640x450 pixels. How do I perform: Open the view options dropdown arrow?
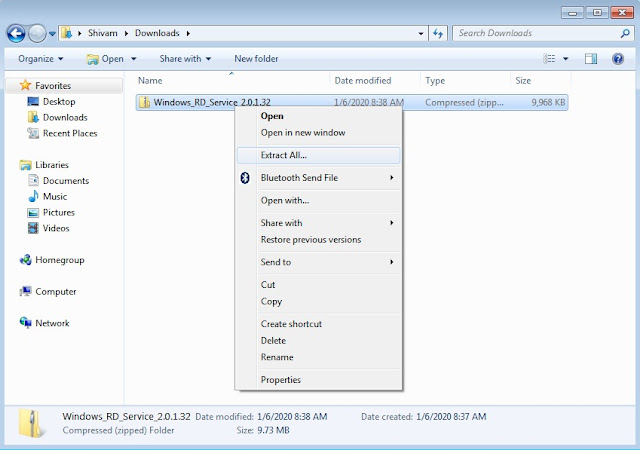point(565,59)
